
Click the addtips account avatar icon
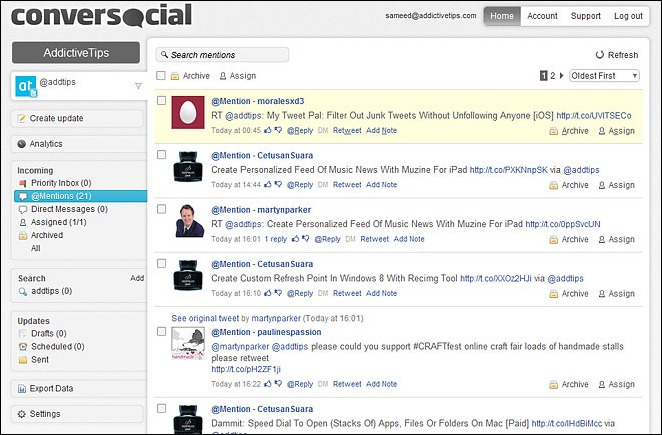click(26, 86)
